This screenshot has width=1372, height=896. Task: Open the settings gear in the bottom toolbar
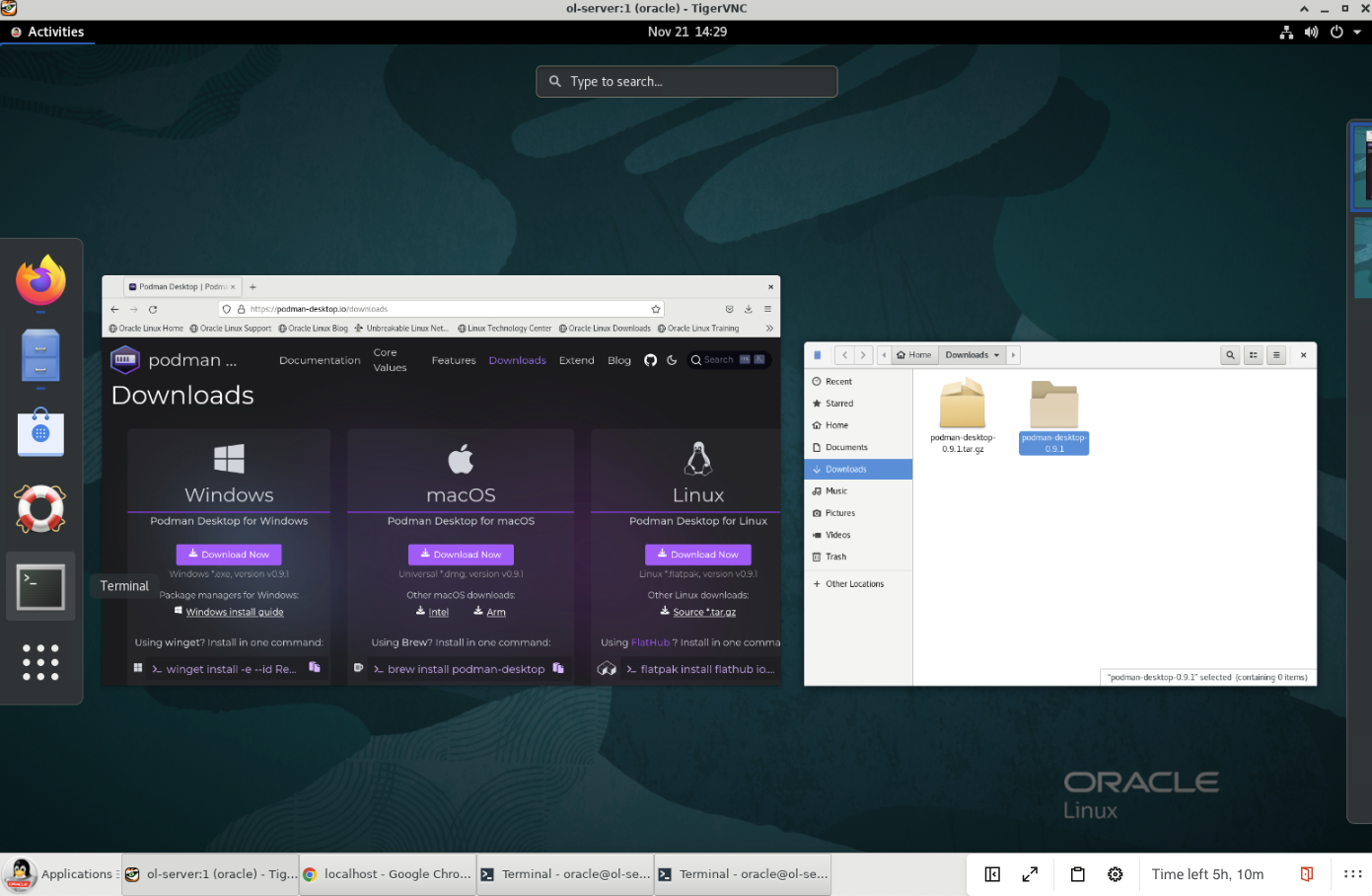pyautogui.click(x=1116, y=874)
